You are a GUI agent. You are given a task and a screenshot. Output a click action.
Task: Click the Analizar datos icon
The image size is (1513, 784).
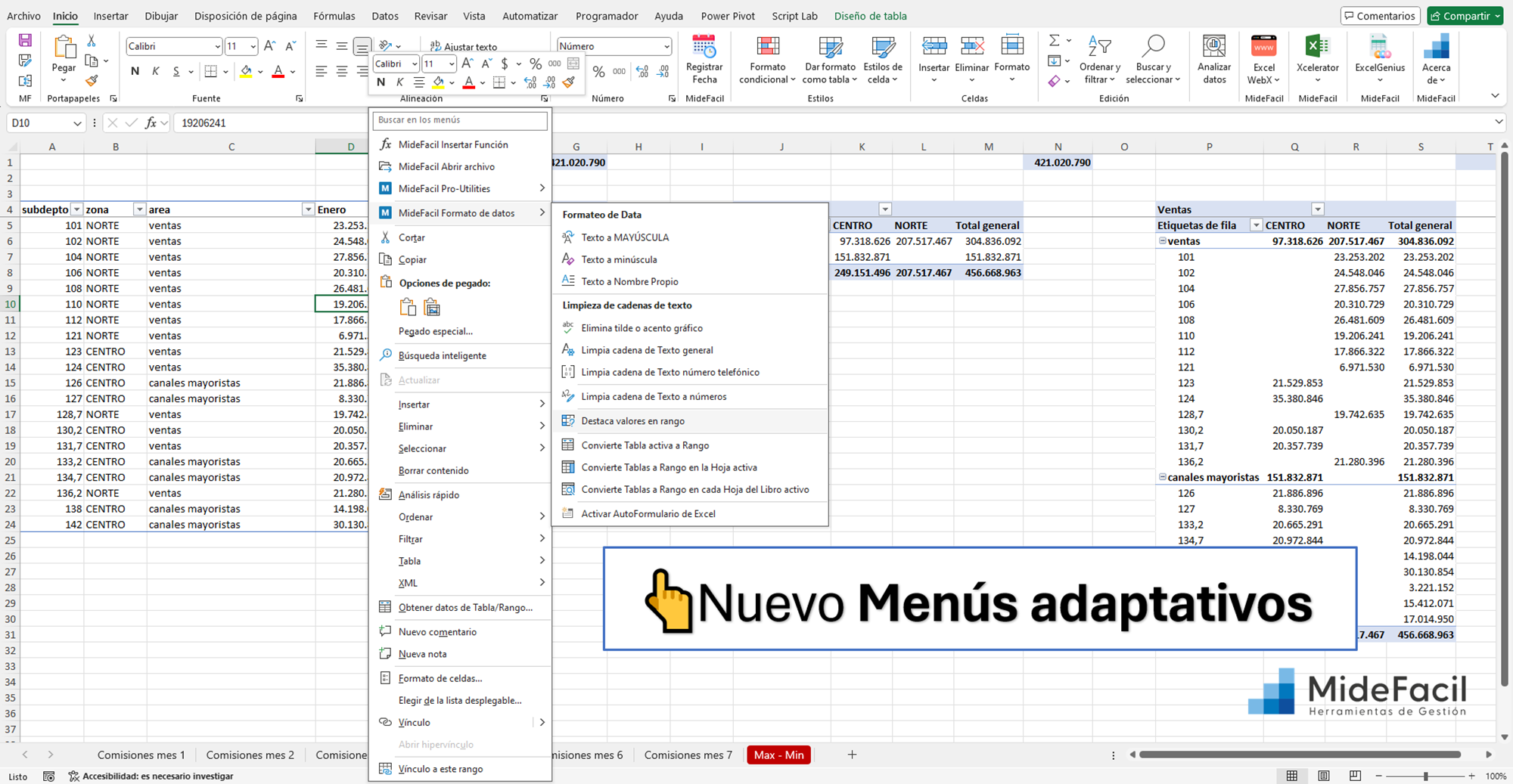click(1214, 47)
